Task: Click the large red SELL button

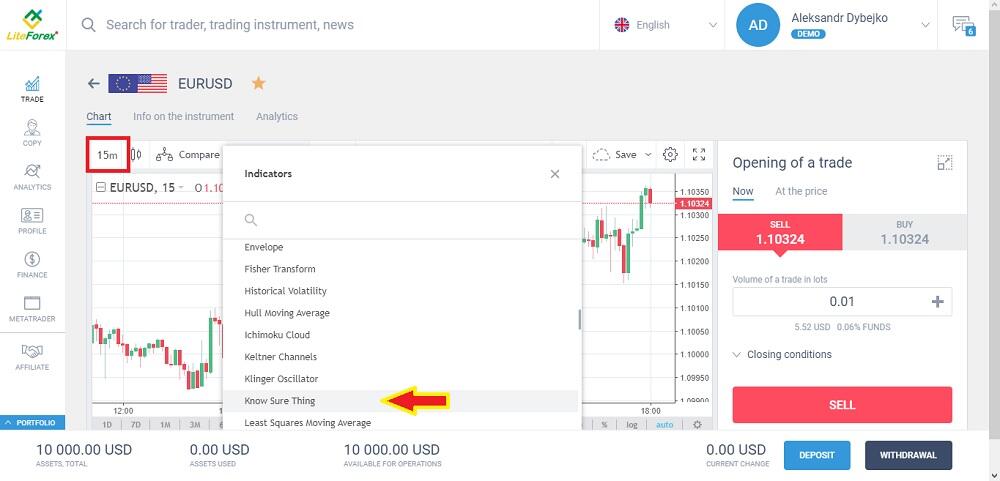Action: [x=842, y=404]
